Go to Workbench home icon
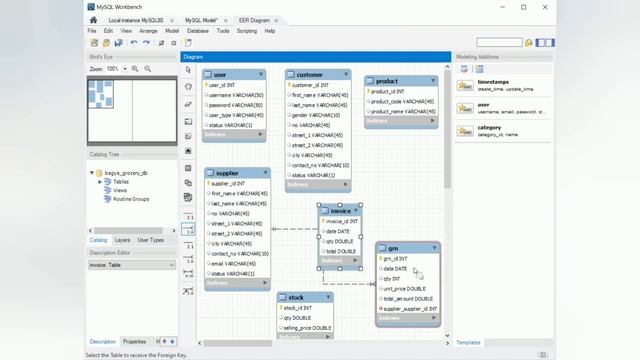 point(93,20)
